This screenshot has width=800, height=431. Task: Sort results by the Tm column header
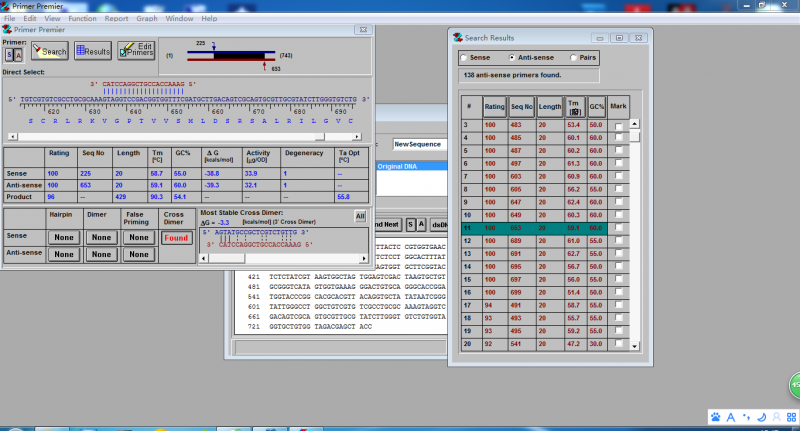(576, 106)
